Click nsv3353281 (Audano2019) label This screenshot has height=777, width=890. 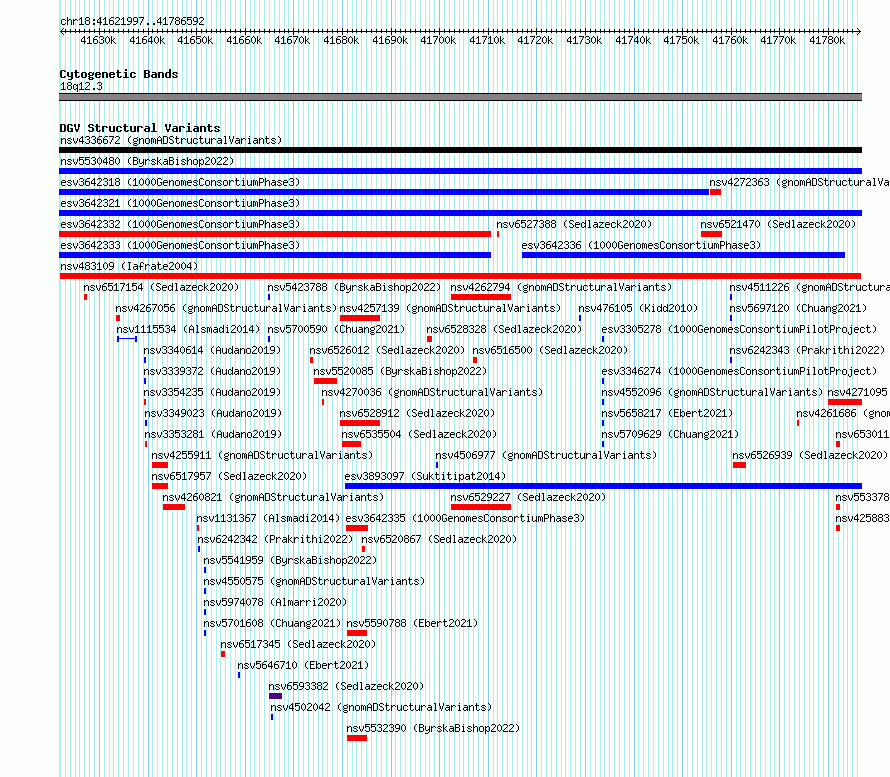pyautogui.click(x=213, y=434)
